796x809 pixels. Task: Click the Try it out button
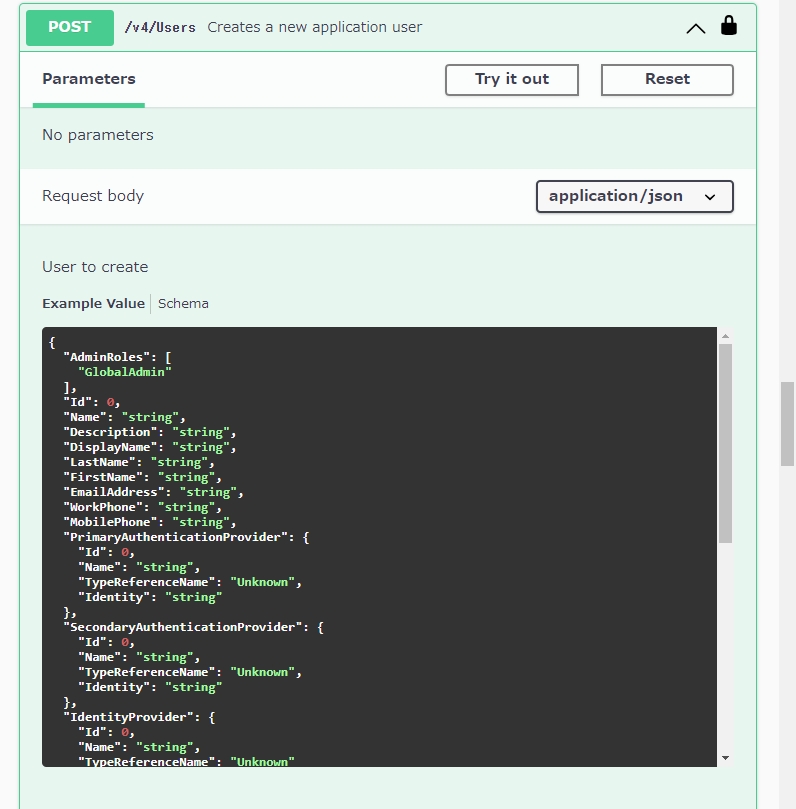[512, 79]
